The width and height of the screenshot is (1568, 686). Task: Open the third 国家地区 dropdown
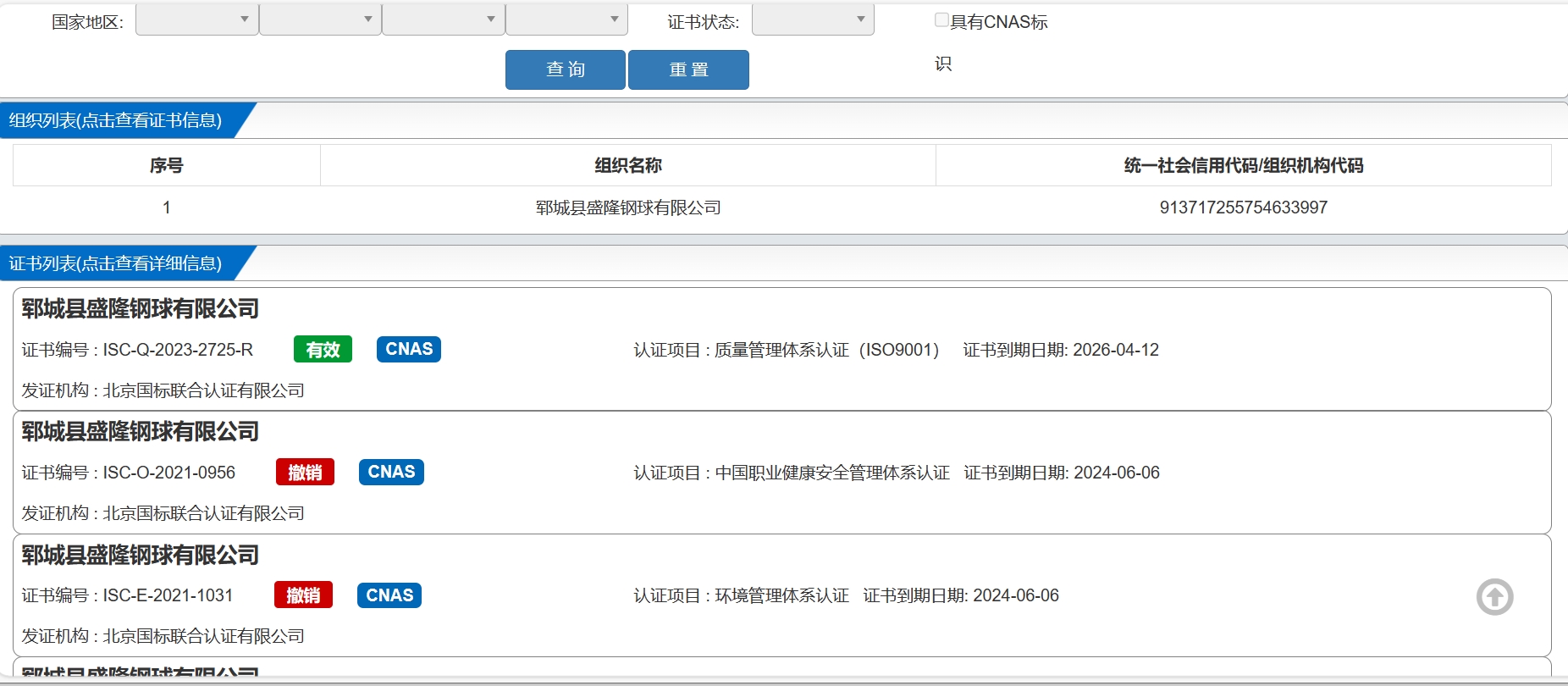click(x=444, y=19)
